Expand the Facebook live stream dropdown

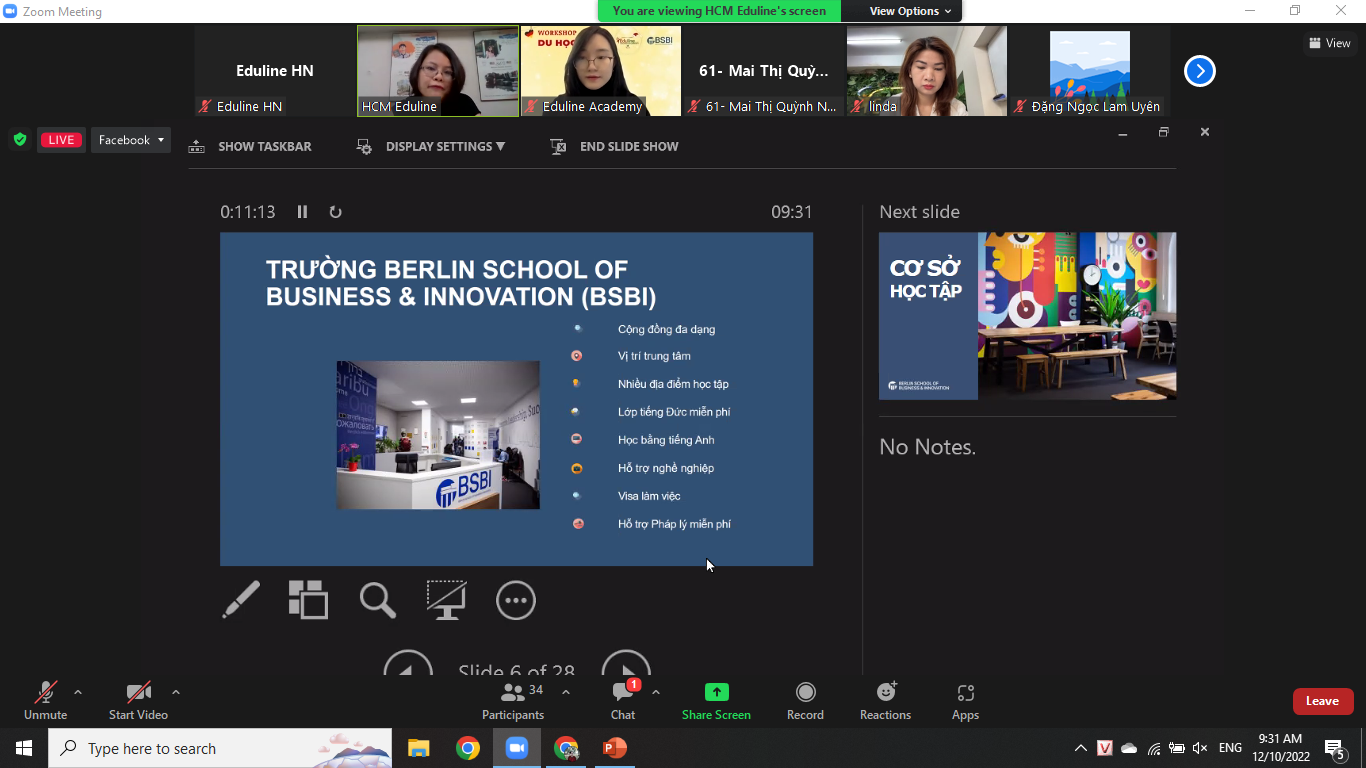131,140
